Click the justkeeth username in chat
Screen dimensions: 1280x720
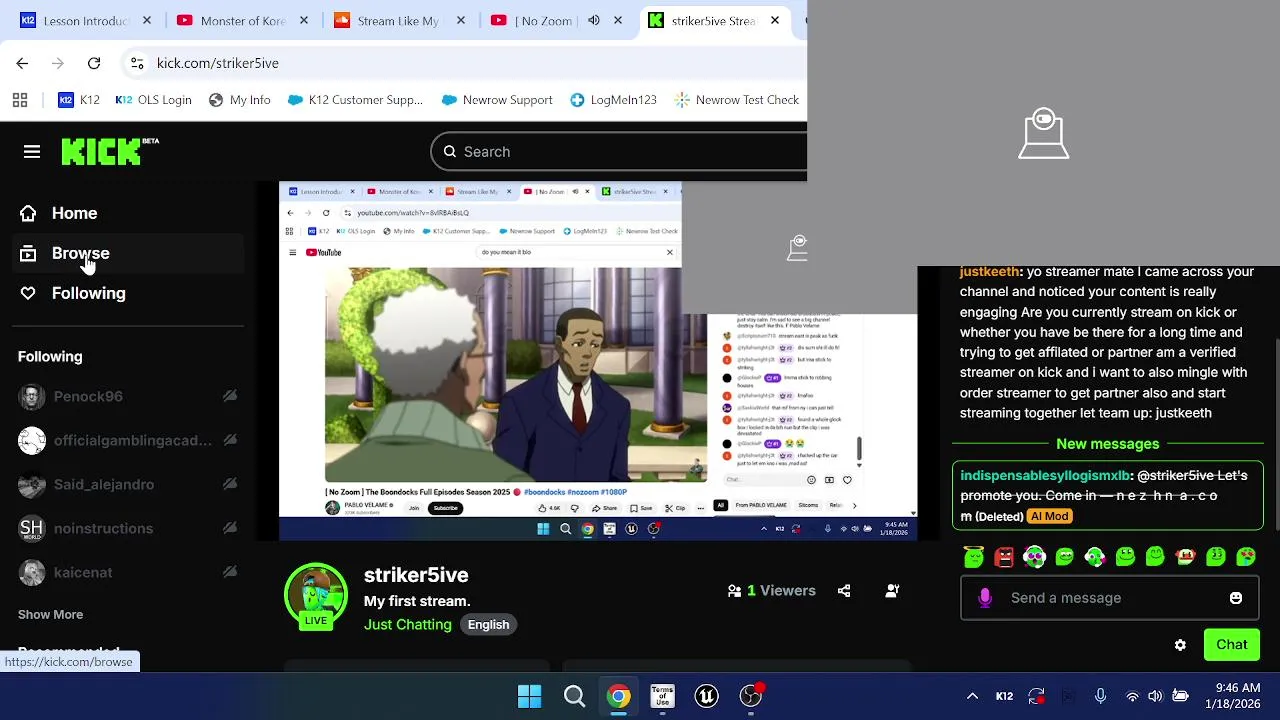[989, 272]
